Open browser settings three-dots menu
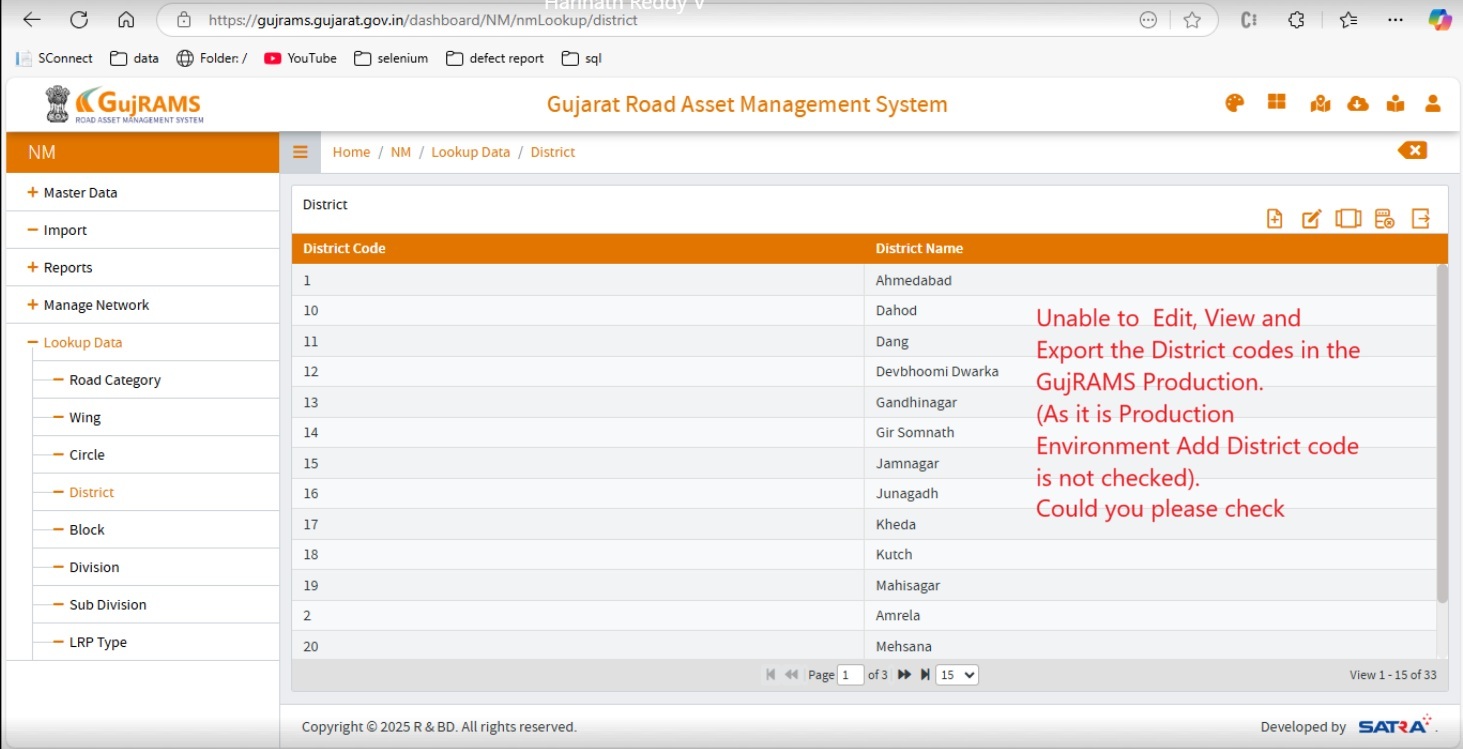1463x749 pixels. coord(1396,20)
